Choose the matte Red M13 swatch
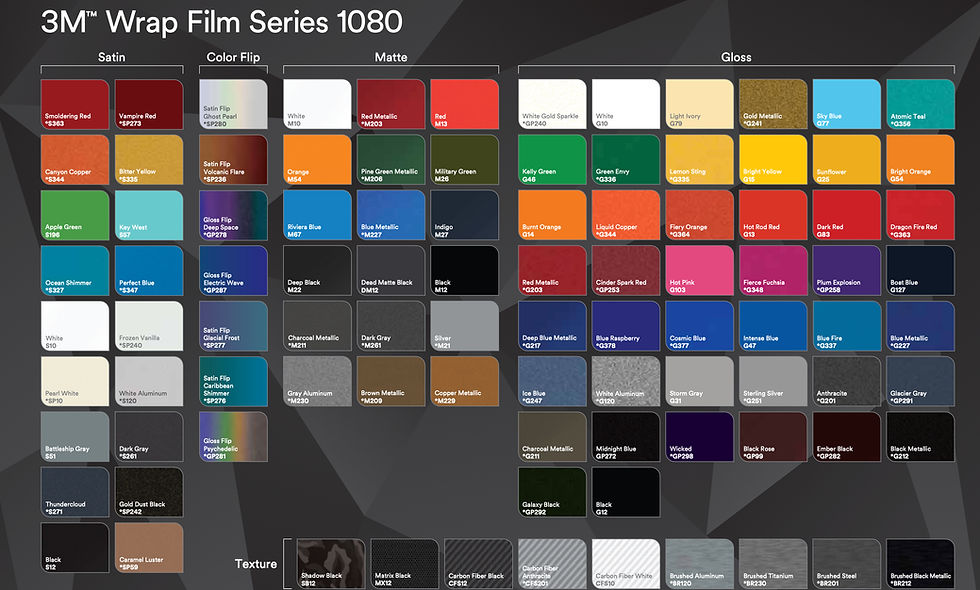Image resolution: width=980 pixels, height=590 pixels. click(465, 104)
